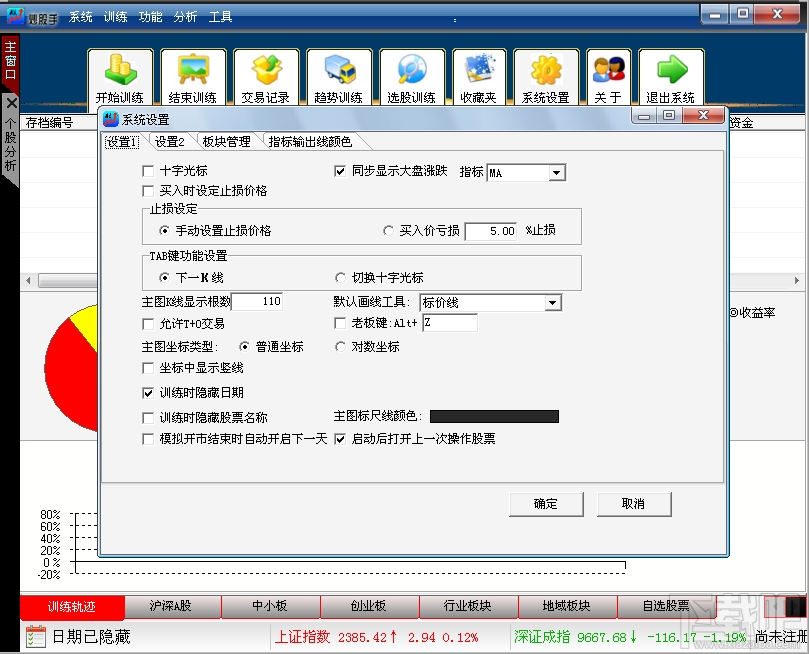Viewport: 809px width, 654px height.
Task: Click the 开始训练 icon to start training
Action: [x=120, y=75]
